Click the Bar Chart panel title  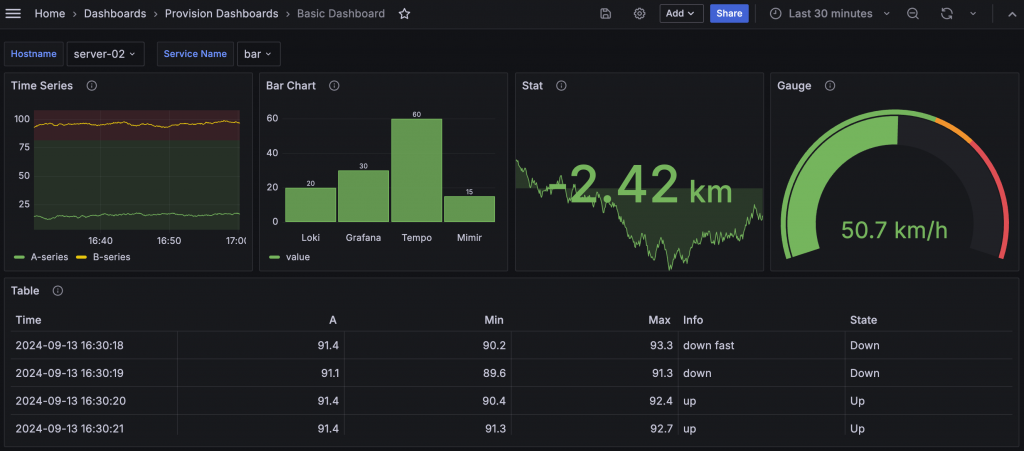pyautogui.click(x=291, y=86)
